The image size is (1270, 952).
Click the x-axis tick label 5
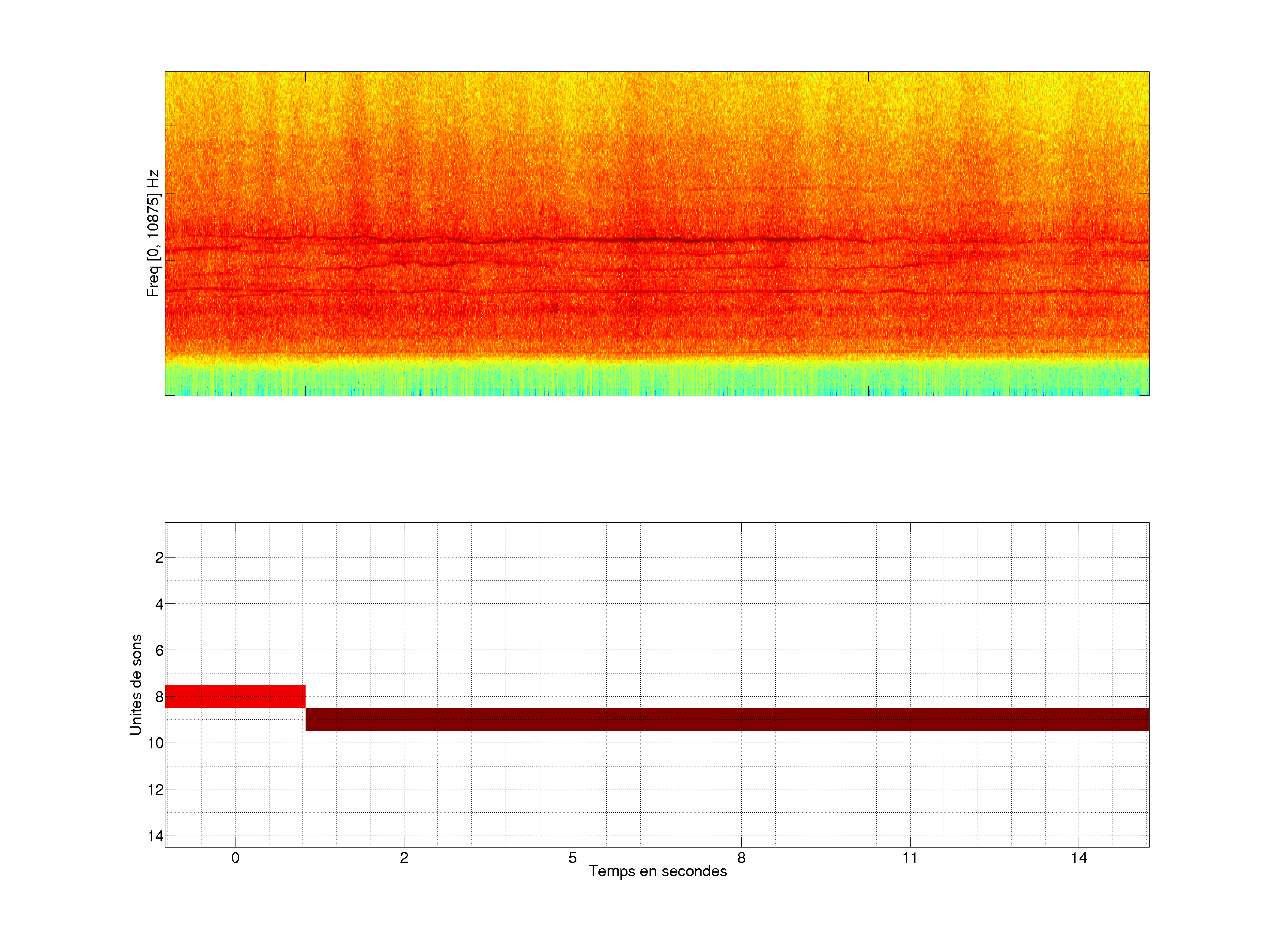[x=572, y=858]
